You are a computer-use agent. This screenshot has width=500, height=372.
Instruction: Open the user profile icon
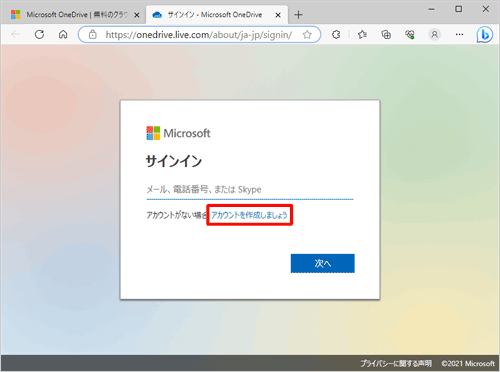click(434, 34)
